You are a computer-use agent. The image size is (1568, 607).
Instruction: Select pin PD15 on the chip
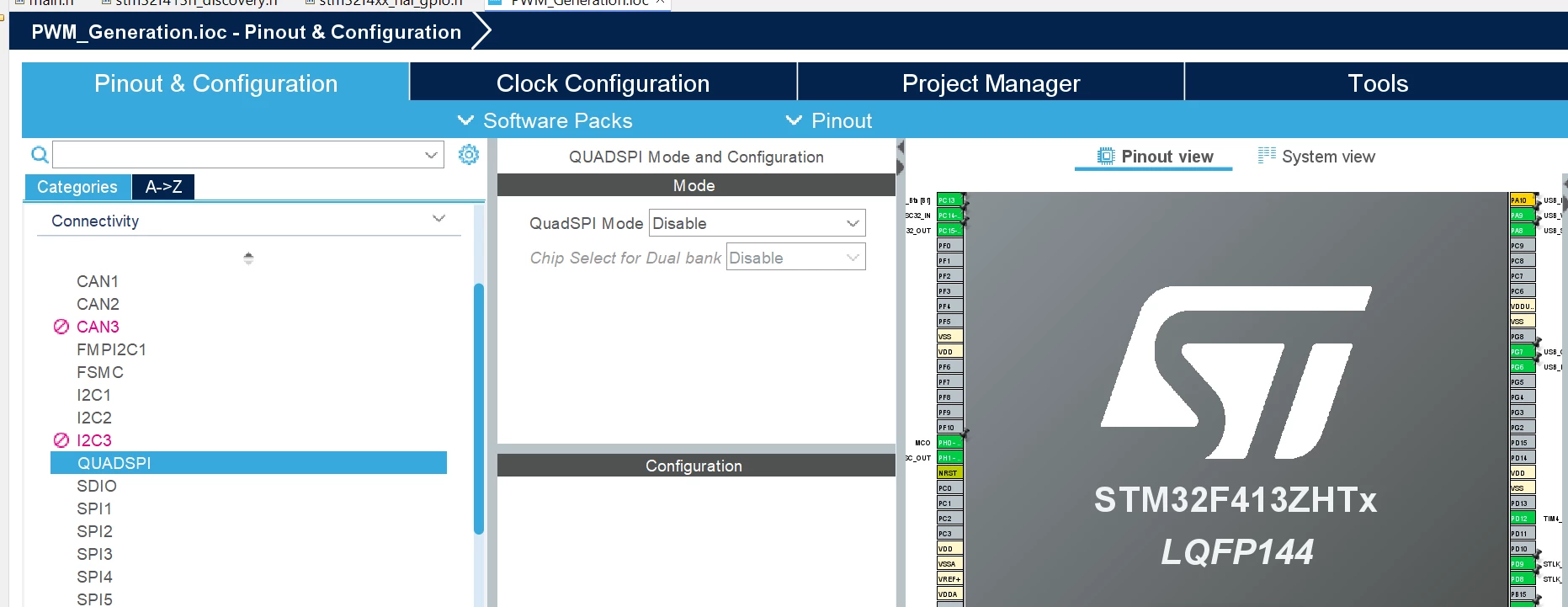coord(1523,443)
